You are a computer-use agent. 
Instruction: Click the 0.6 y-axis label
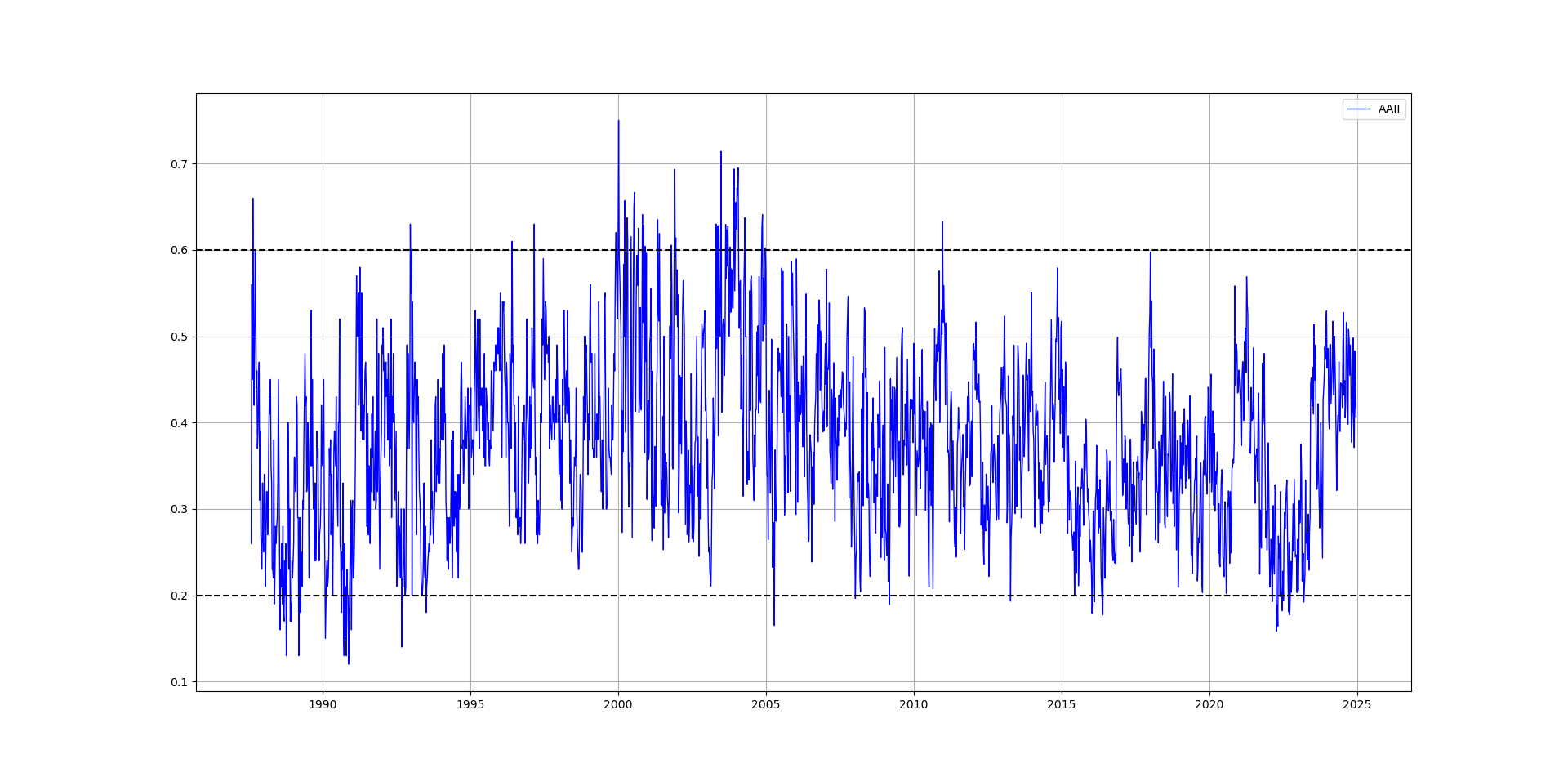[x=179, y=251]
